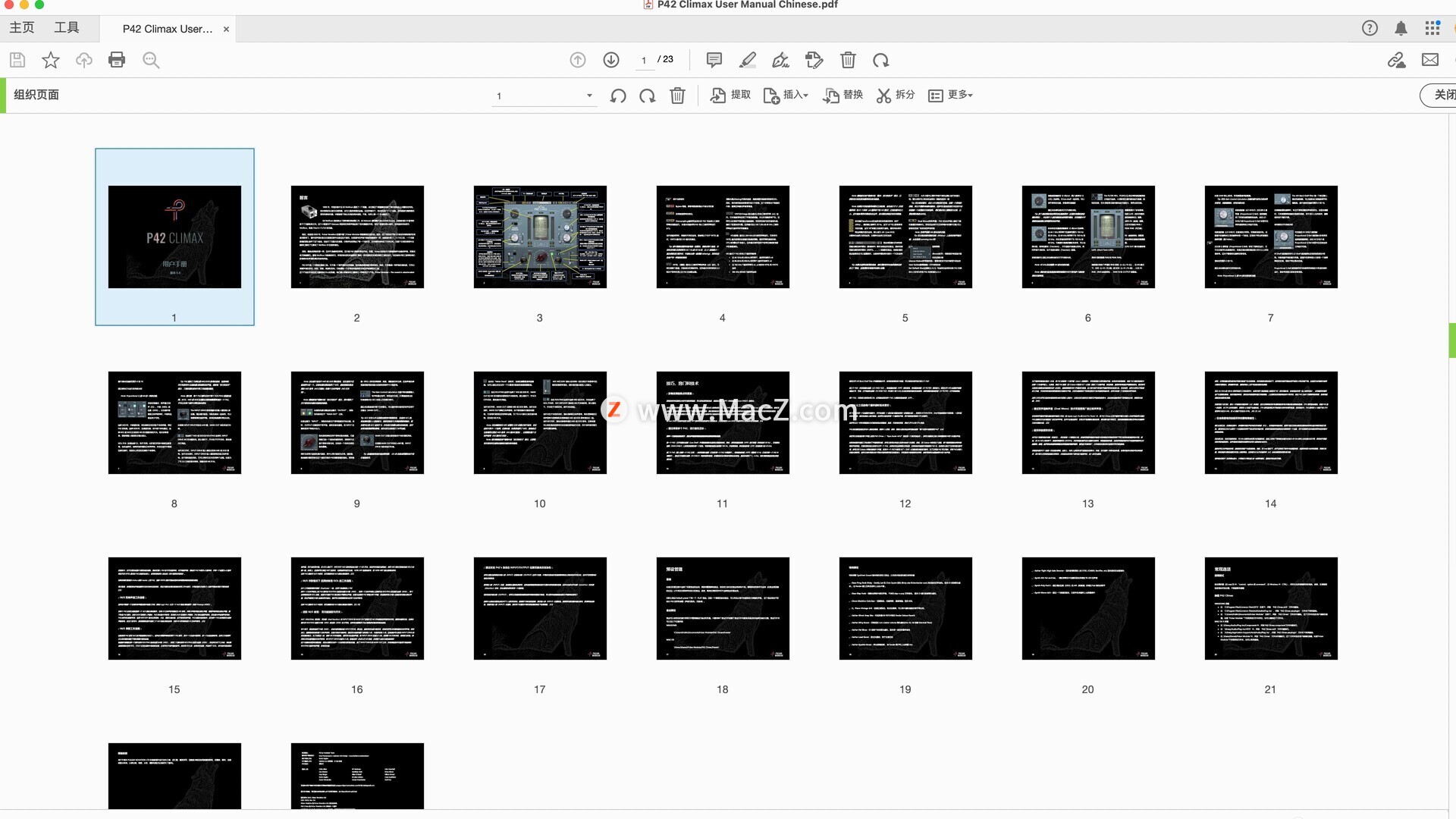Edit the current page number field
This screenshot has height=819, width=1456.
pos(645,60)
